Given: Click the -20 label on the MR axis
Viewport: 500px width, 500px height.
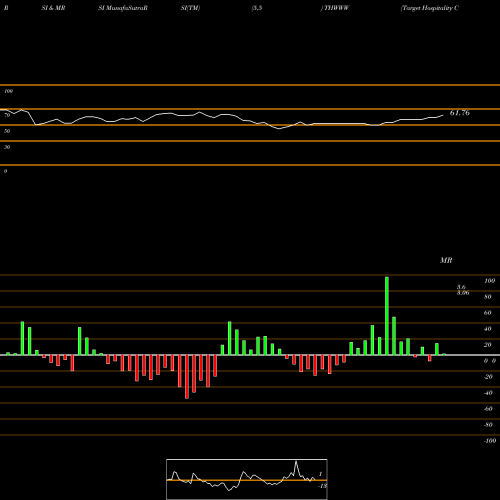Looking at the screenshot, I should pyautogui.click(x=488, y=377).
